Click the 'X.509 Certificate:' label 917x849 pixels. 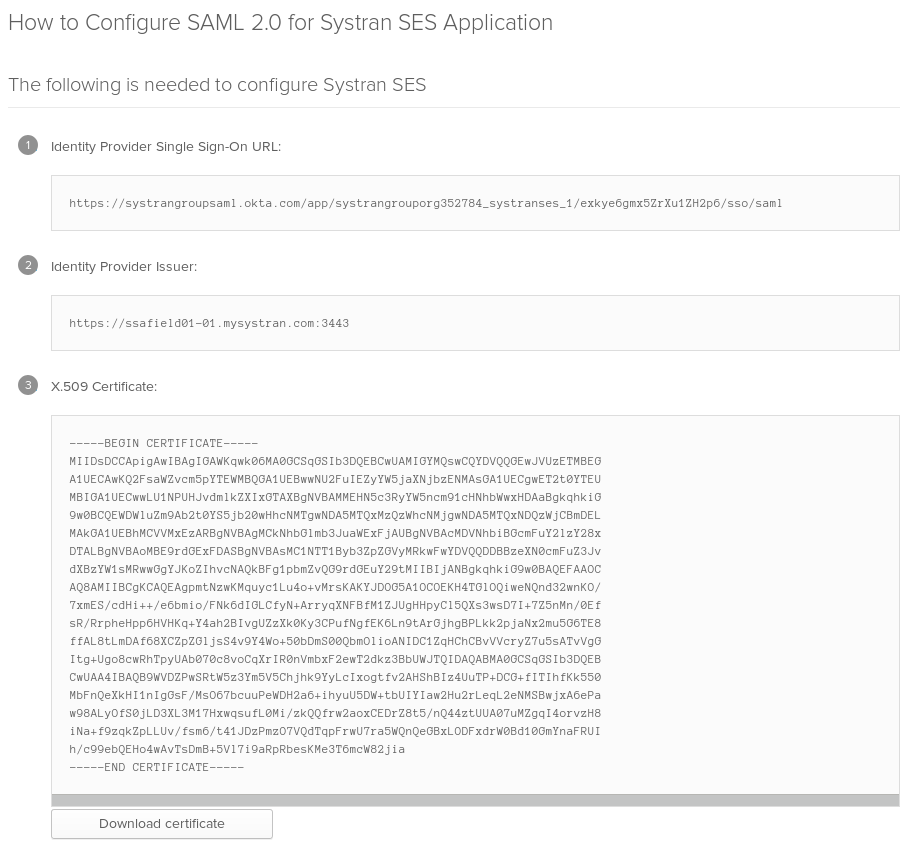(x=104, y=386)
